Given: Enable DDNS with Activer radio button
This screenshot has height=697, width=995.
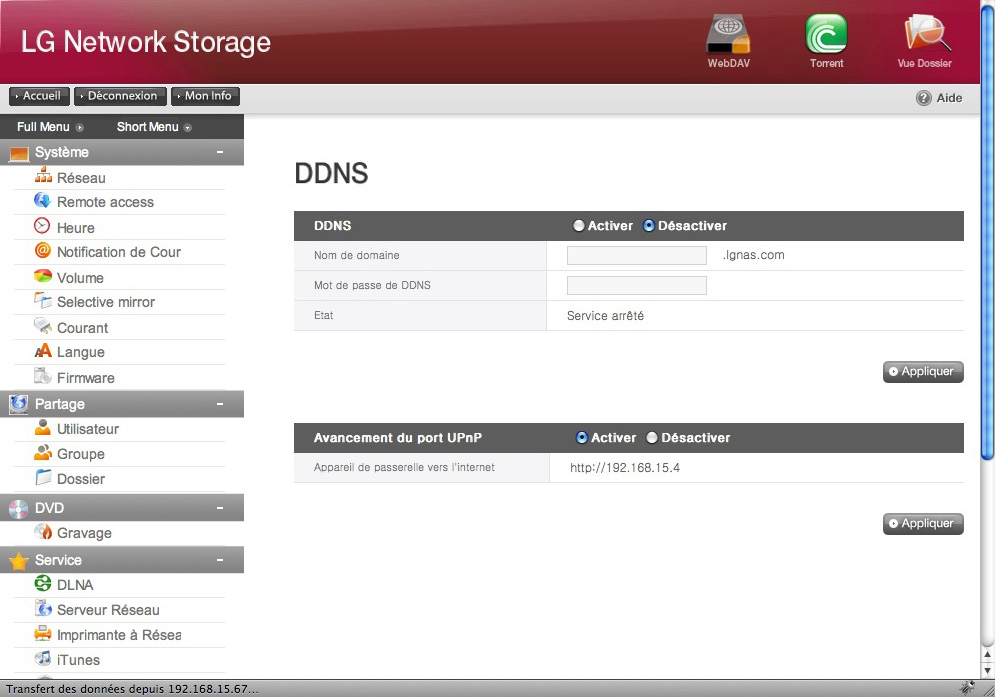Looking at the screenshot, I should pyautogui.click(x=578, y=226).
